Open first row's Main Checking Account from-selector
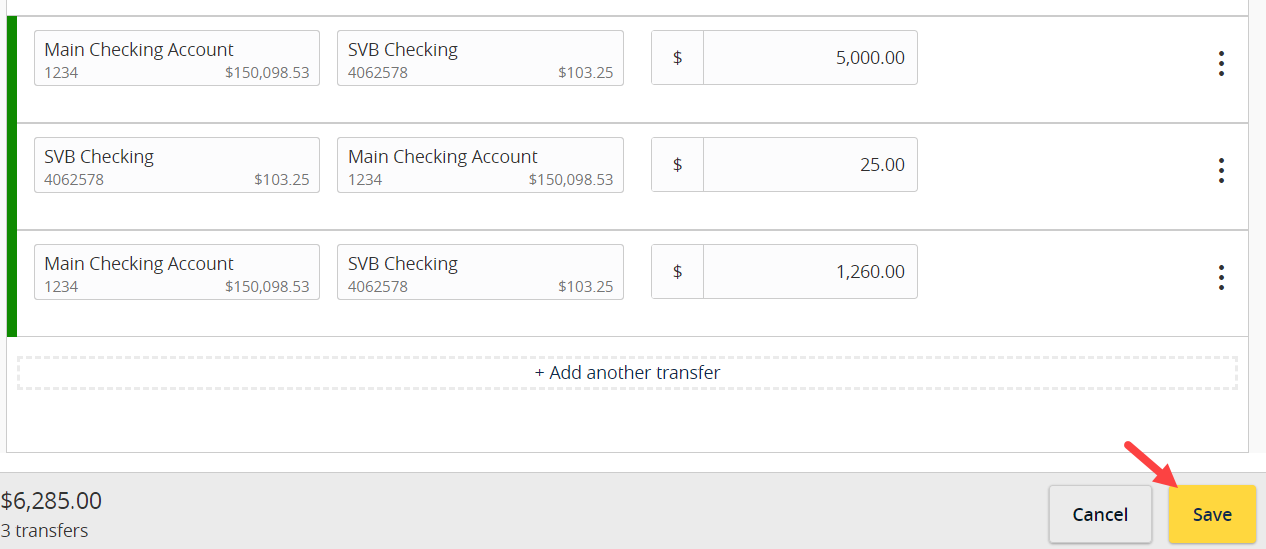 coord(177,58)
